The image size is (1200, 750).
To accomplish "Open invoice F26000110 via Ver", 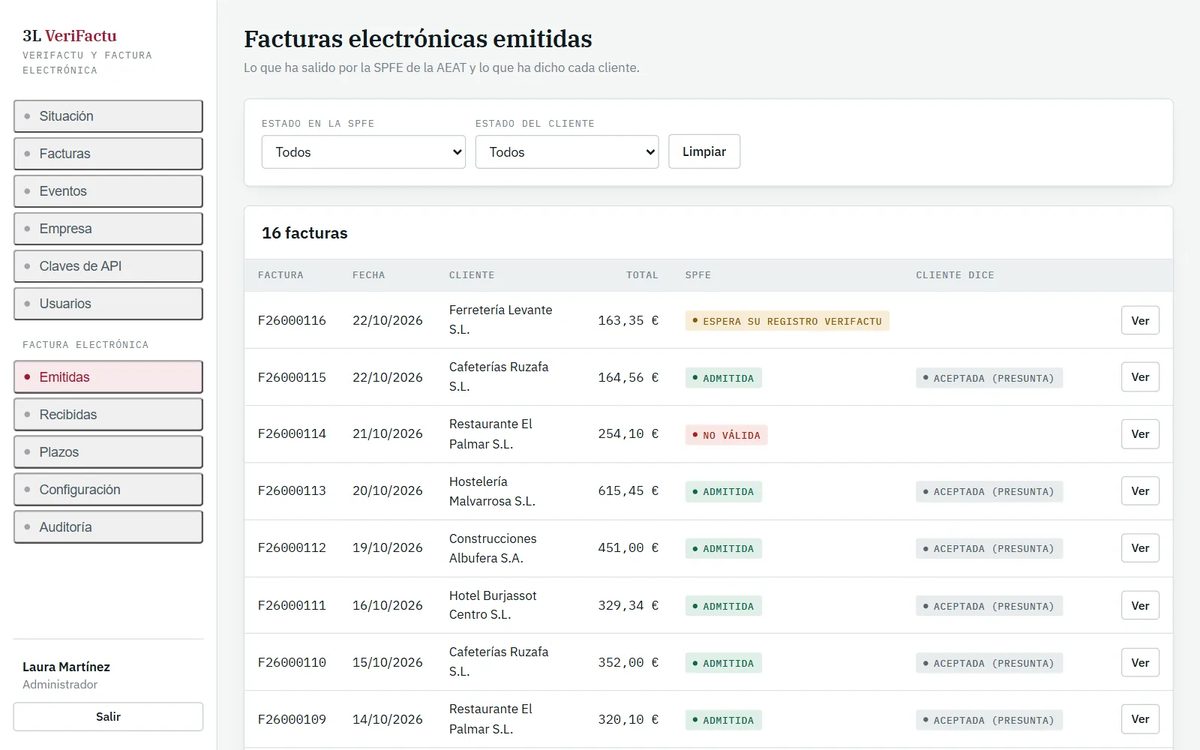I will (1140, 662).
